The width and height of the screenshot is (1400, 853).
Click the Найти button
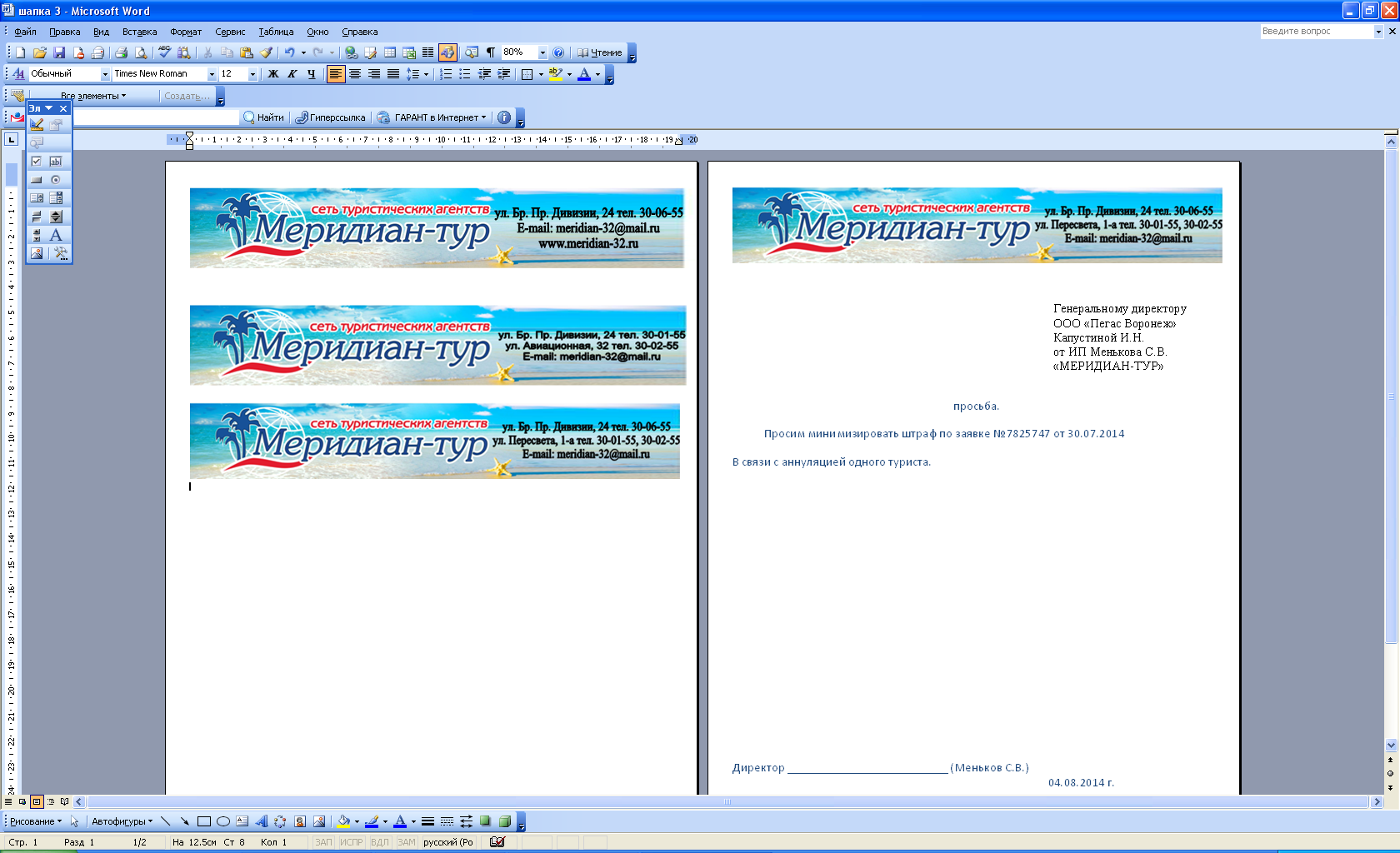tap(263, 117)
